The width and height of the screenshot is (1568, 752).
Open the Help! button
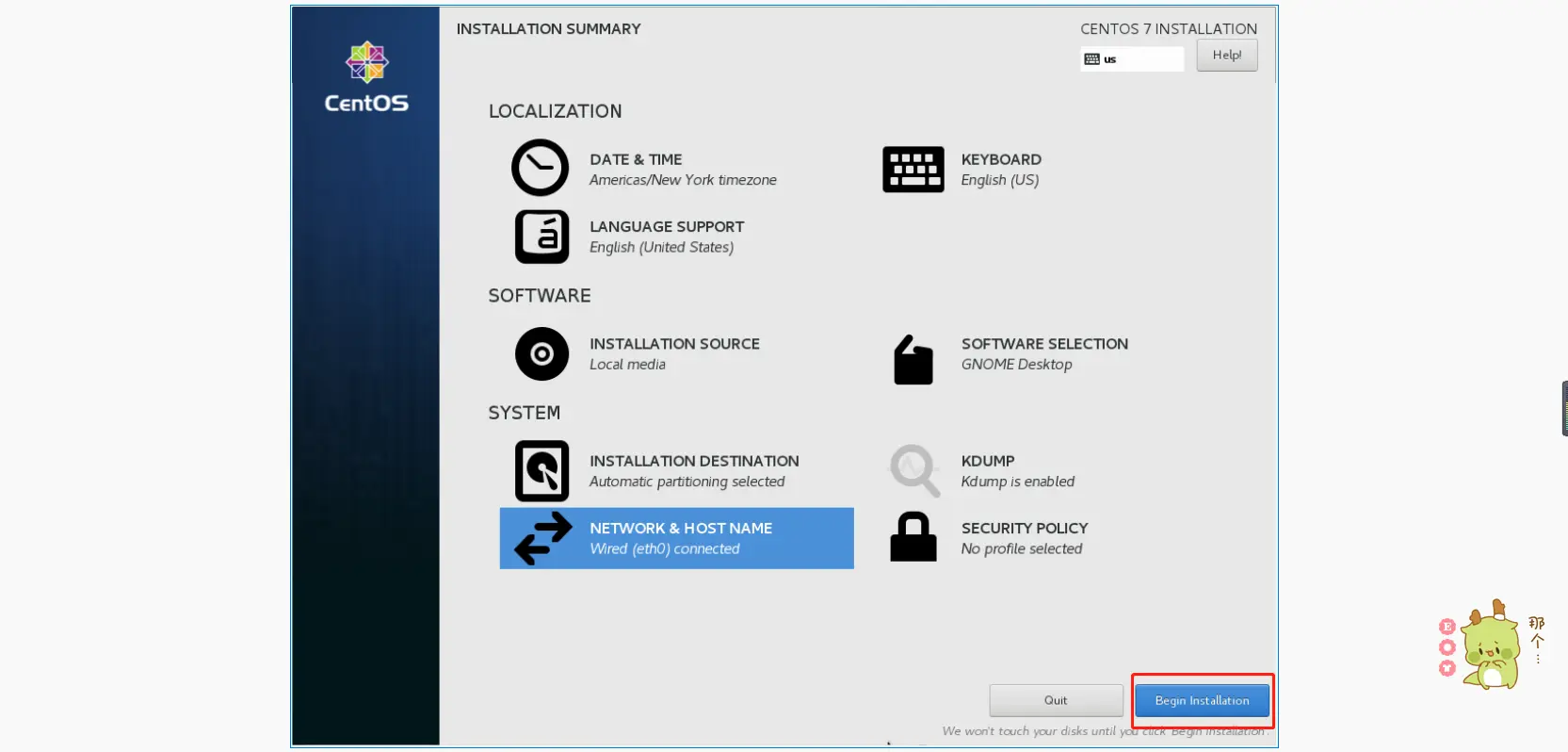(1227, 55)
